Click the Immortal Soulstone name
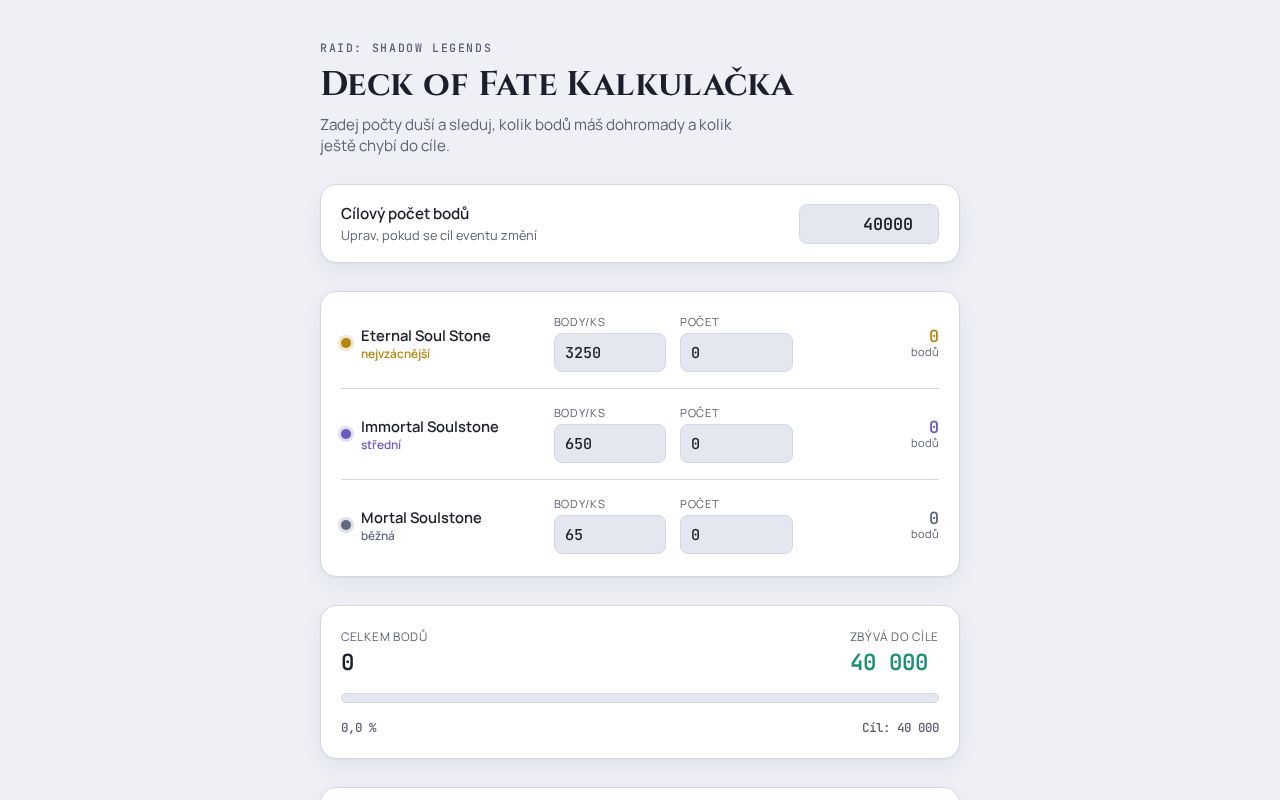Screen dimensions: 1280x800 pyautogui.click(x=430, y=427)
